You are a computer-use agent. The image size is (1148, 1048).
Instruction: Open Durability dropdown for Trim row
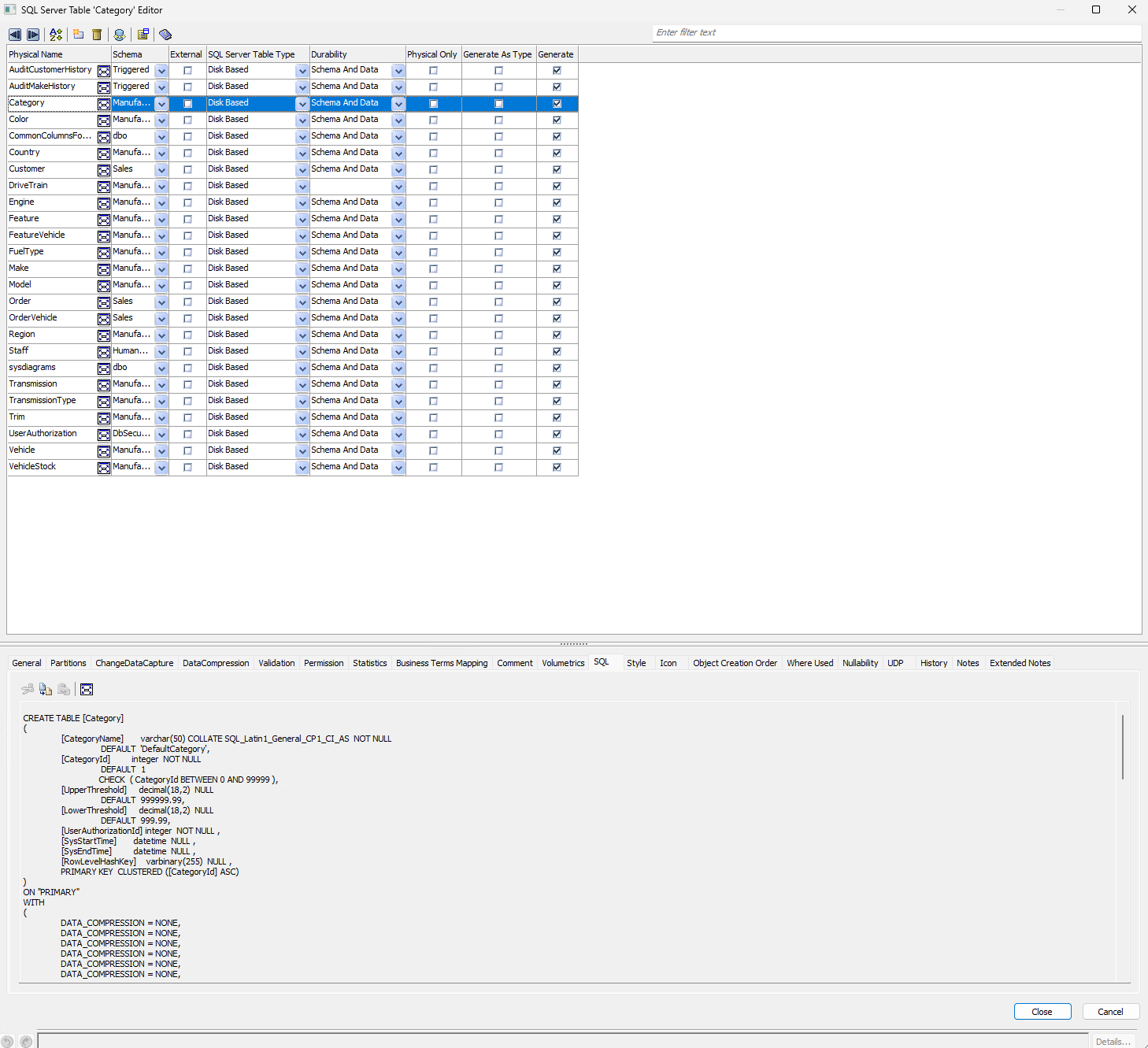point(398,418)
